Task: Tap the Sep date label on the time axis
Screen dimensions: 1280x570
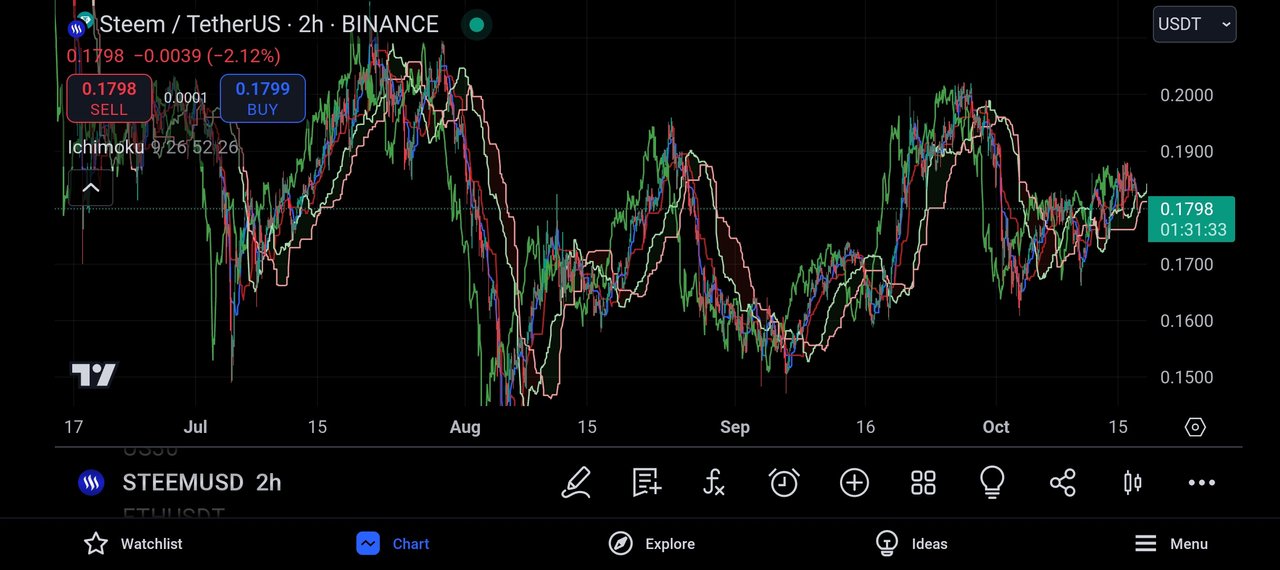Action: click(735, 427)
